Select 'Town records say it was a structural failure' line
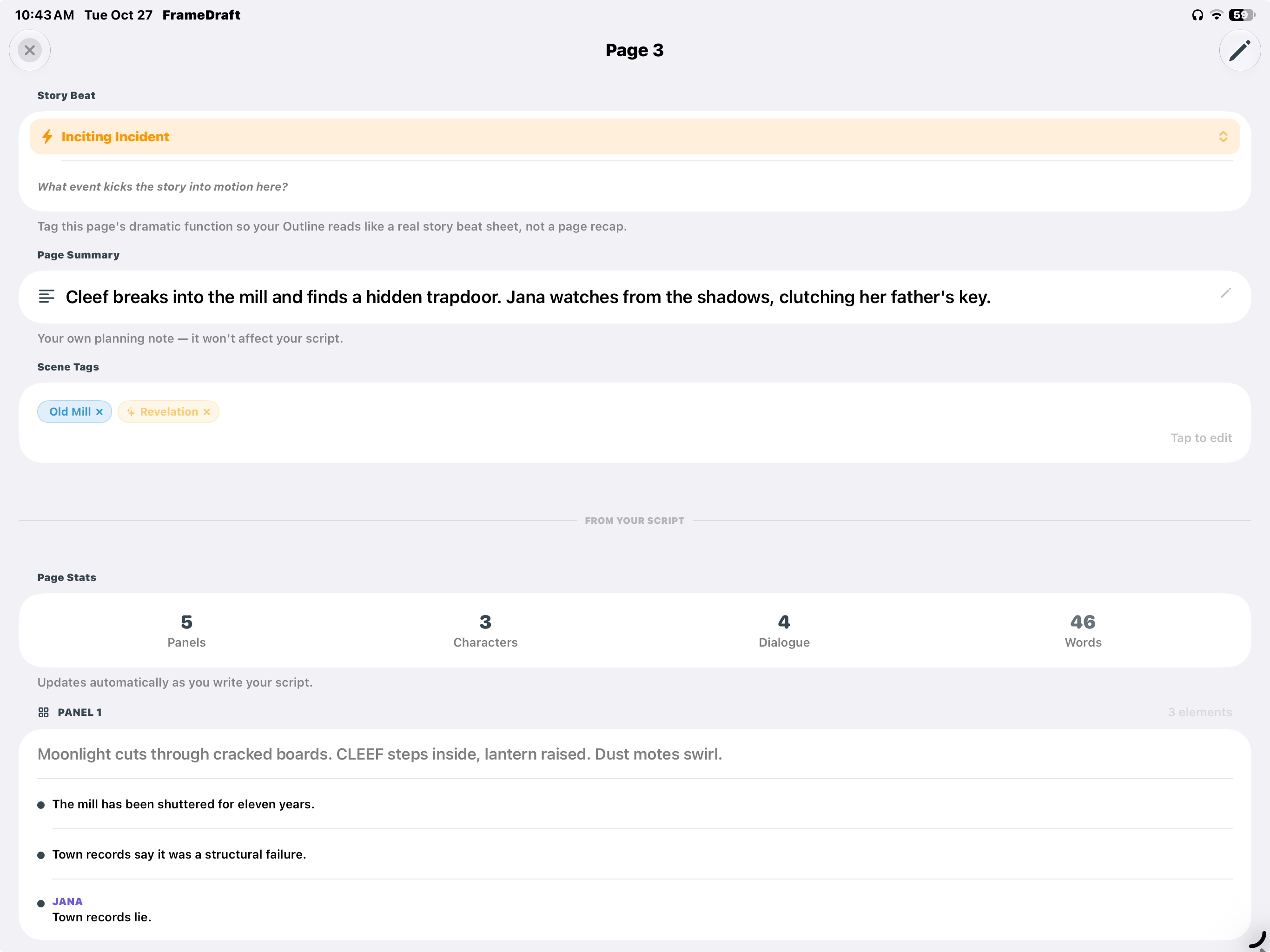Screen dimensions: 1270x952 [179, 854]
